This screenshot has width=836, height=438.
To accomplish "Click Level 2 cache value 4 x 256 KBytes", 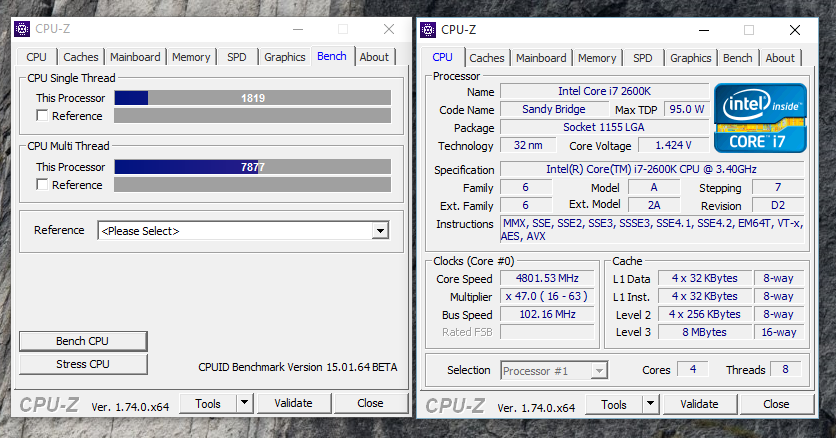I will (704, 314).
